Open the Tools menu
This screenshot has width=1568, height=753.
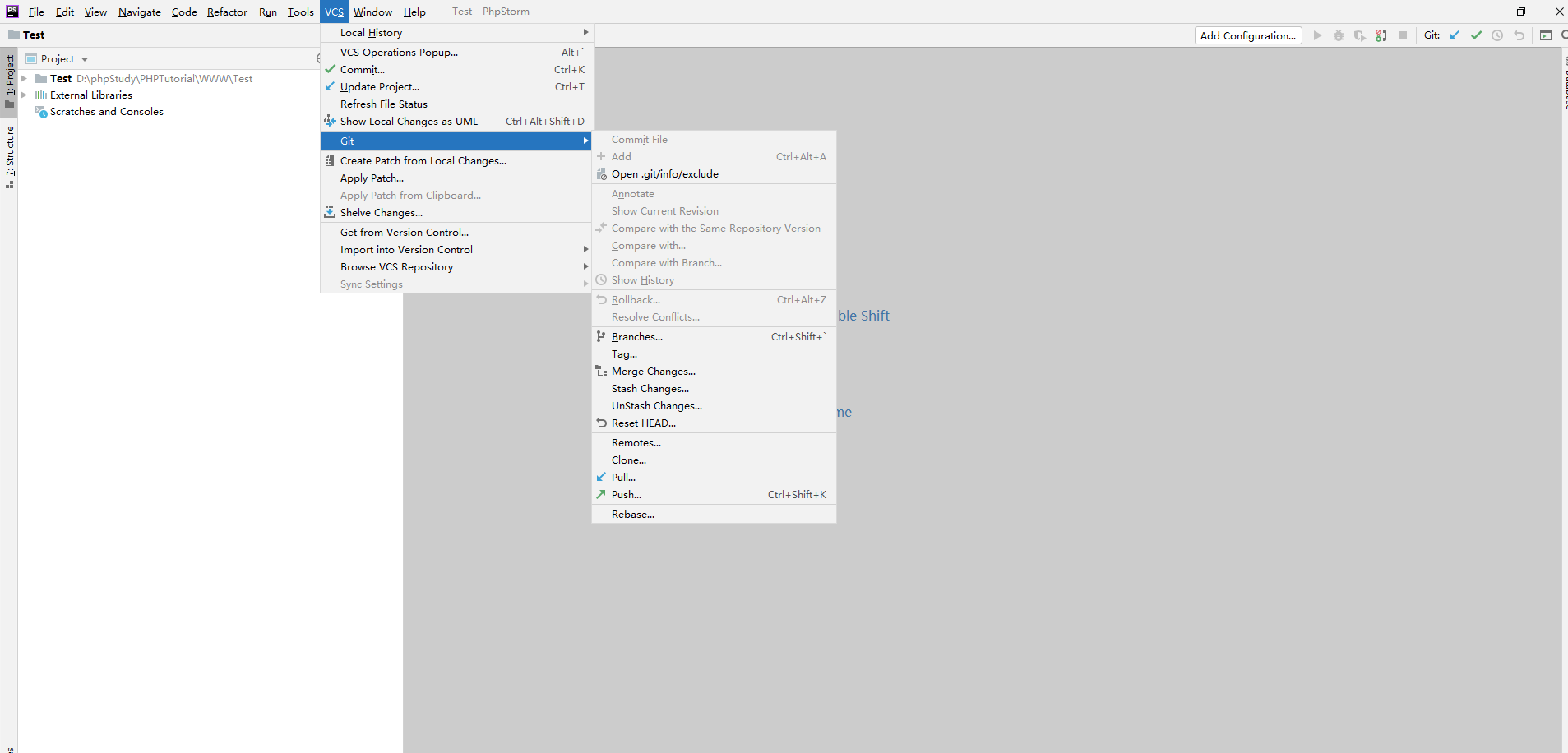(x=301, y=12)
